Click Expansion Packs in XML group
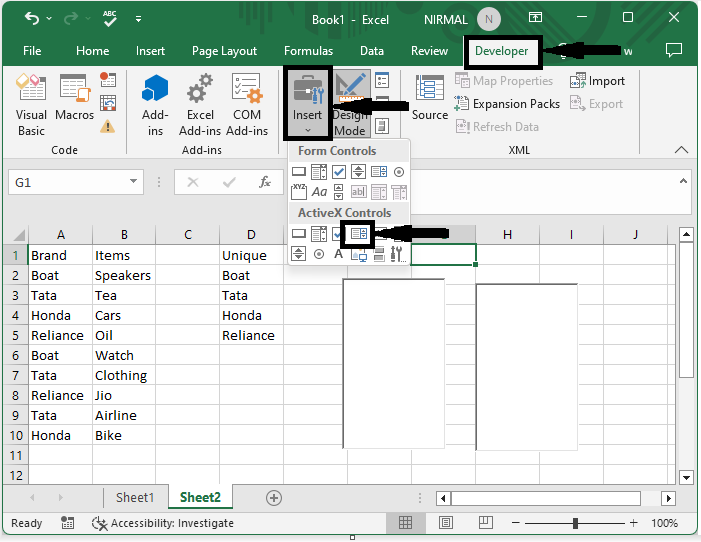This screenshot has width=701, height=542. pos(507,104)
